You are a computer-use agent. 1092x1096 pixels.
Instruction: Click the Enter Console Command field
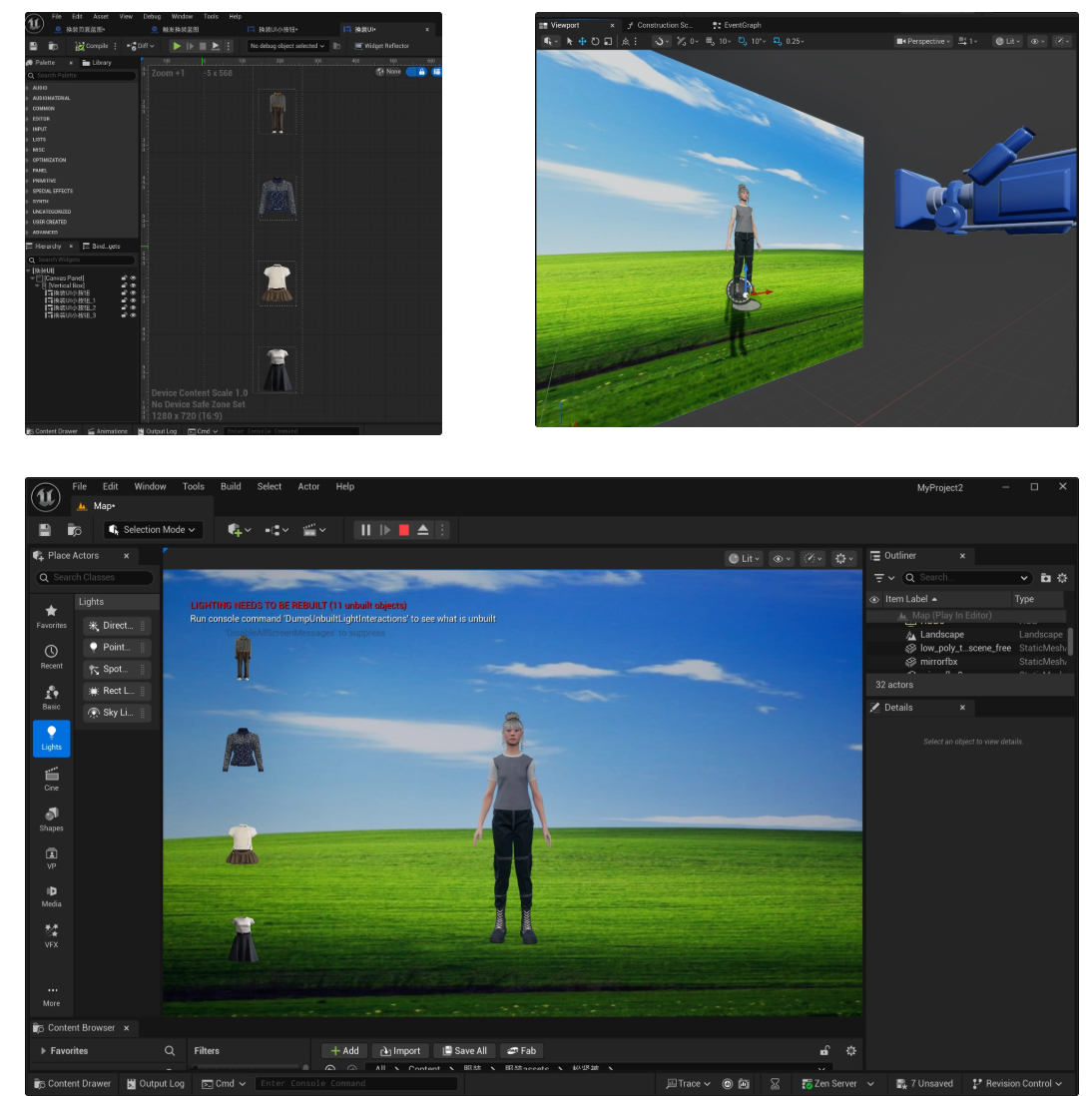pos(356,1083)
